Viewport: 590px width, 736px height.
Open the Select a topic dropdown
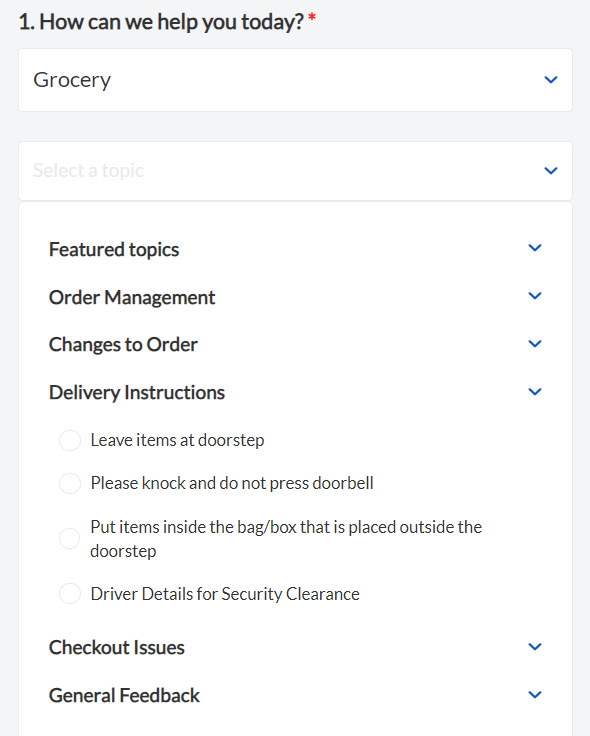point(295,171)
